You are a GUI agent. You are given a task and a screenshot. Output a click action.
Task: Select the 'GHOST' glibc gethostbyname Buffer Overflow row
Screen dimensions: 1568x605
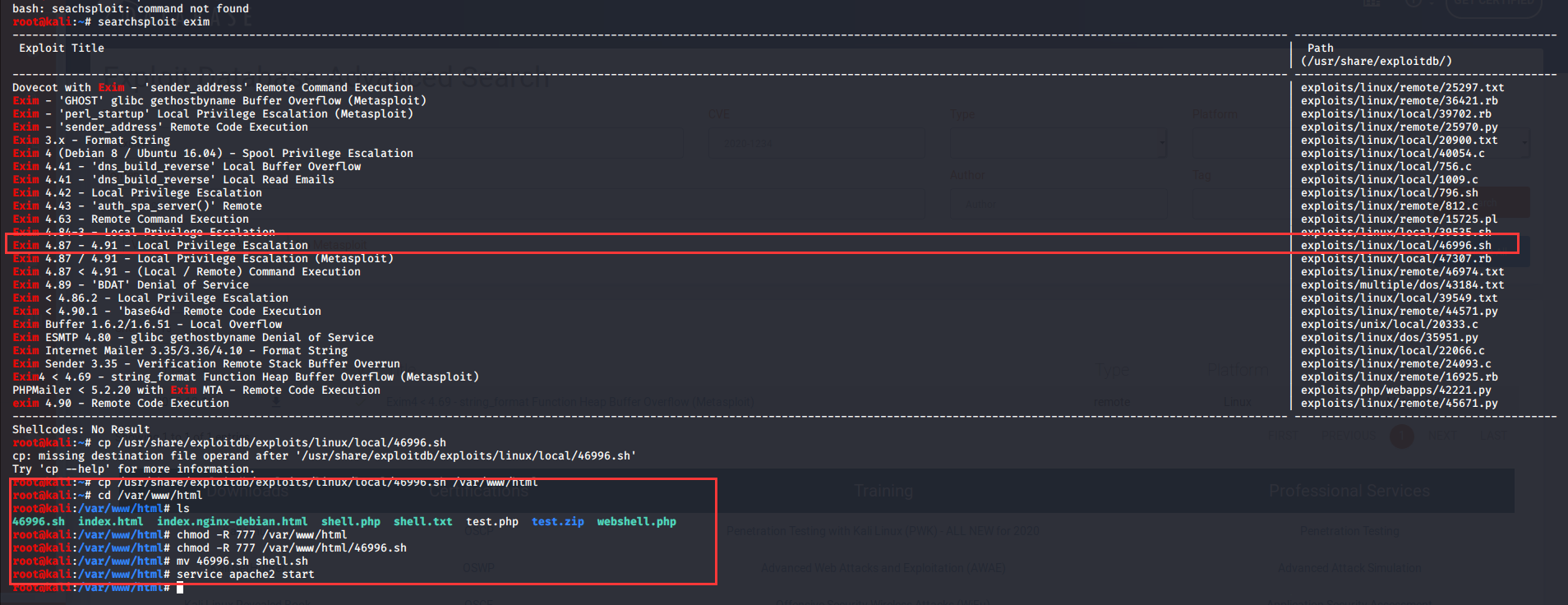[219, 101]
